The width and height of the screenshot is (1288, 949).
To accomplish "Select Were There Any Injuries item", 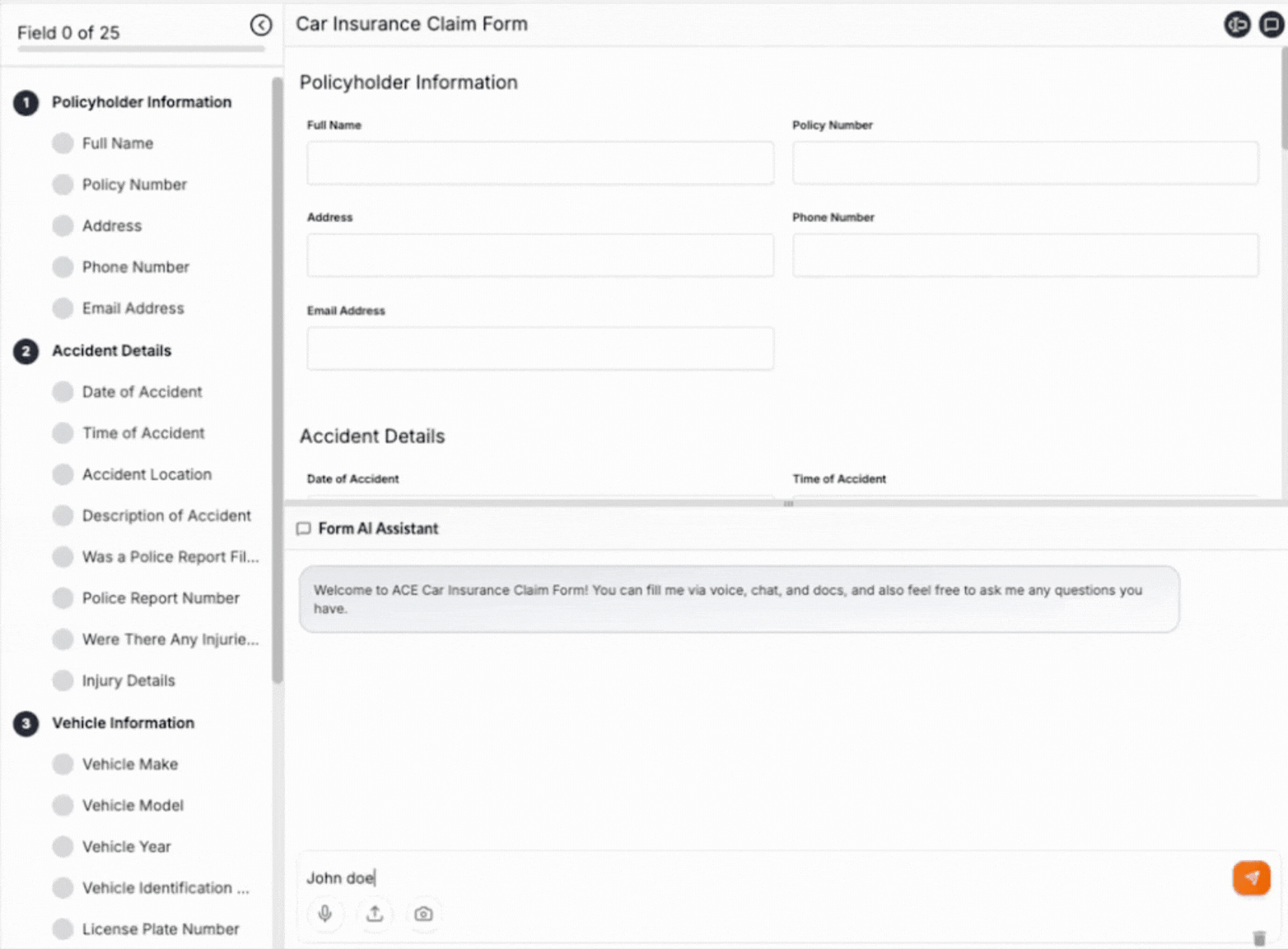I will 156,639.
